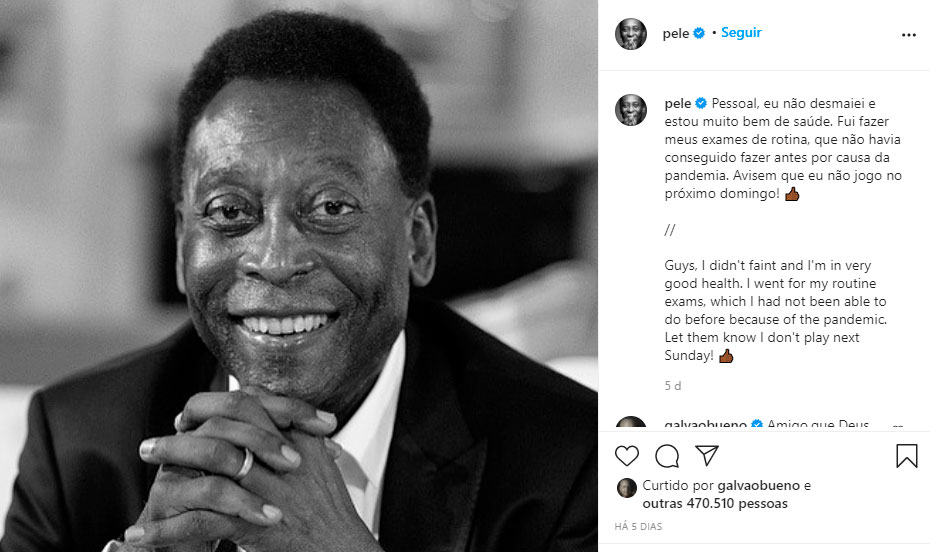The image size is (930, 552).
Task: Open comments via the speech bubble icon
Action: pyautogui.click(x=667, y=456)
